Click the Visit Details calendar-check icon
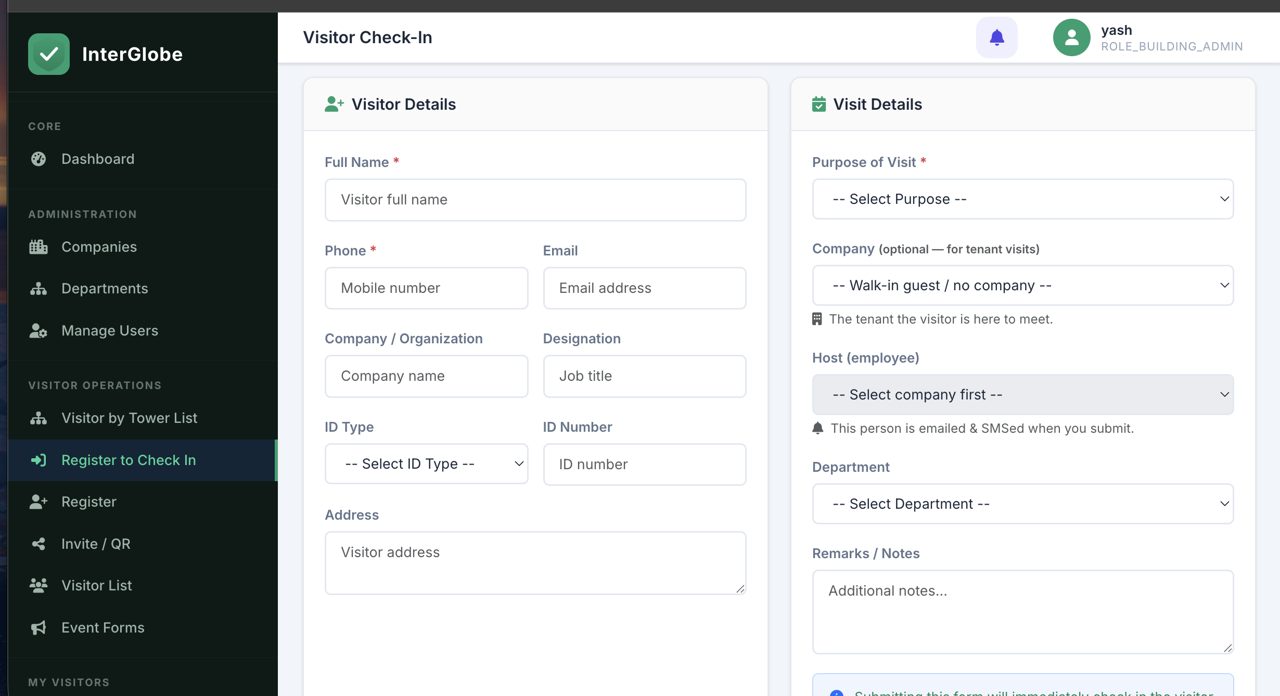Screen dimensions: 1280x696 pos(819,104)
